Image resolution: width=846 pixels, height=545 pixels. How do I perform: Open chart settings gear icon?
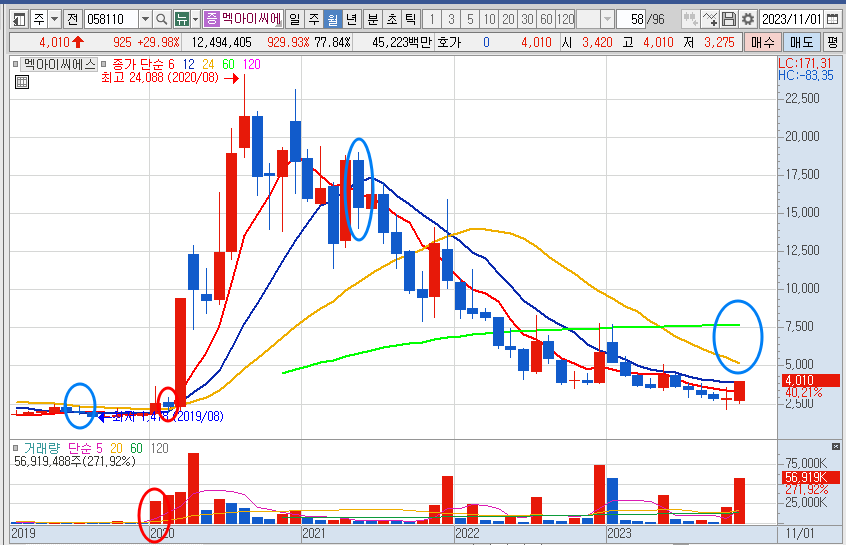pyautogui.click(x=748, y=20)
